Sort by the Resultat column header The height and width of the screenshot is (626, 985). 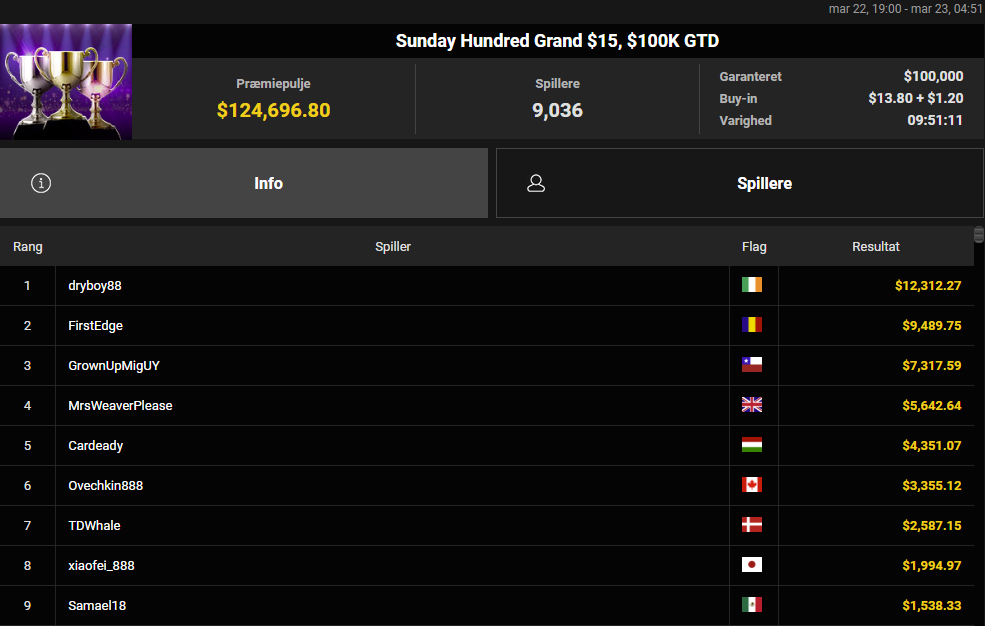tap(876, 246)
